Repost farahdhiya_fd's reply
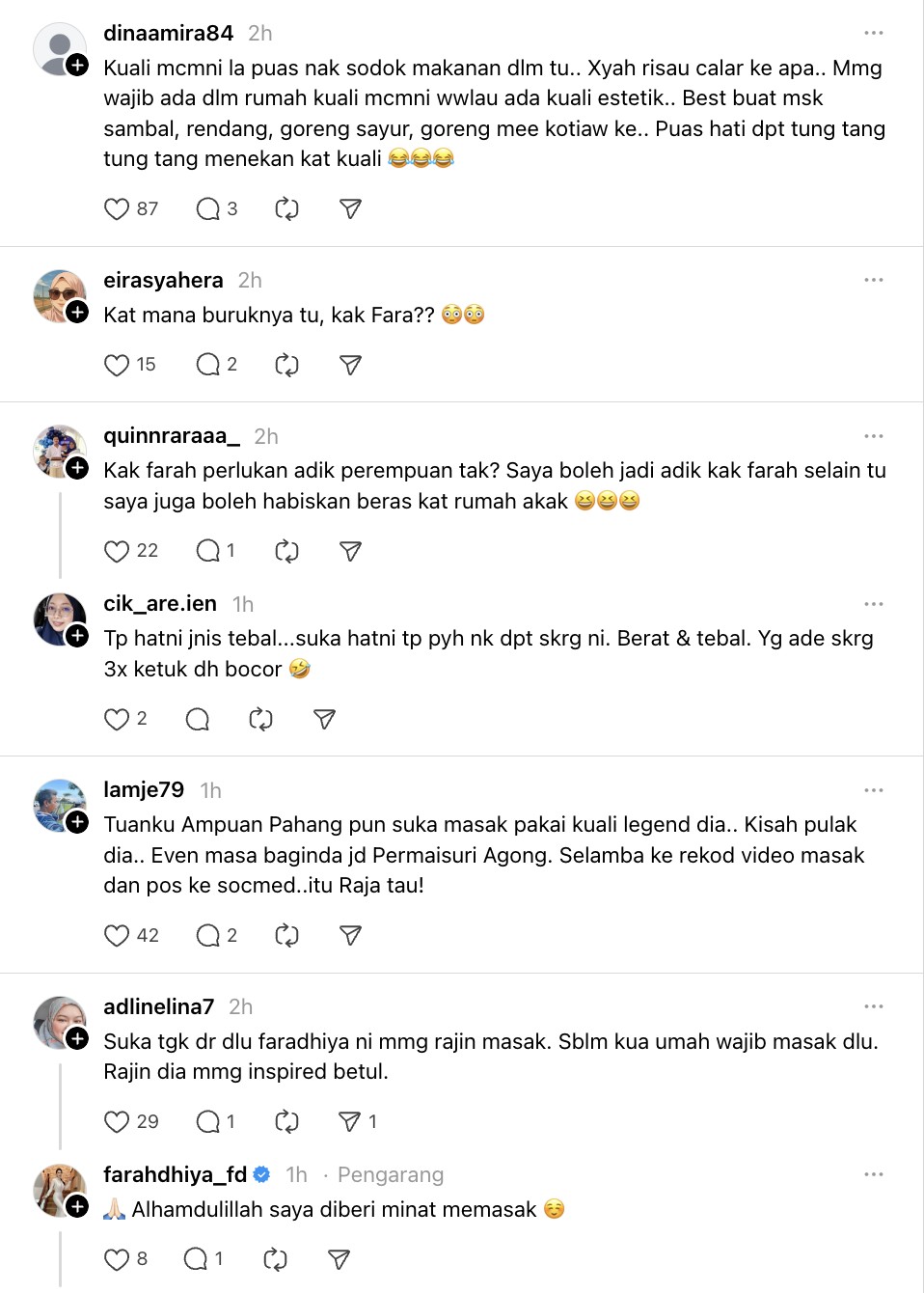The image size is (924, 1293). tap(275, 1259)
